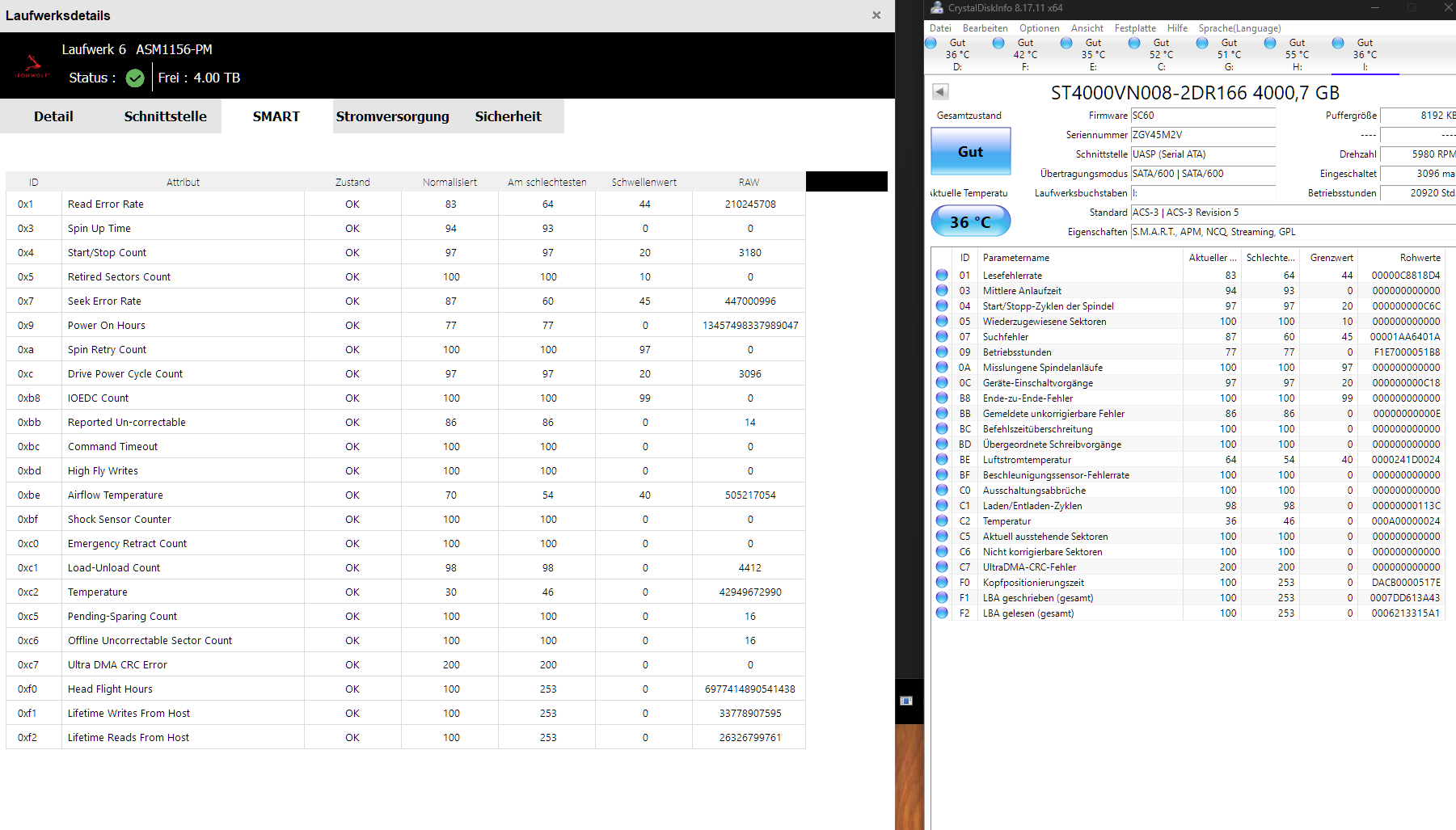Screen dimensions: 1456x830
Task: Click the taskbar icon below CrystalDiskInfo window
Action: [906, 701]
